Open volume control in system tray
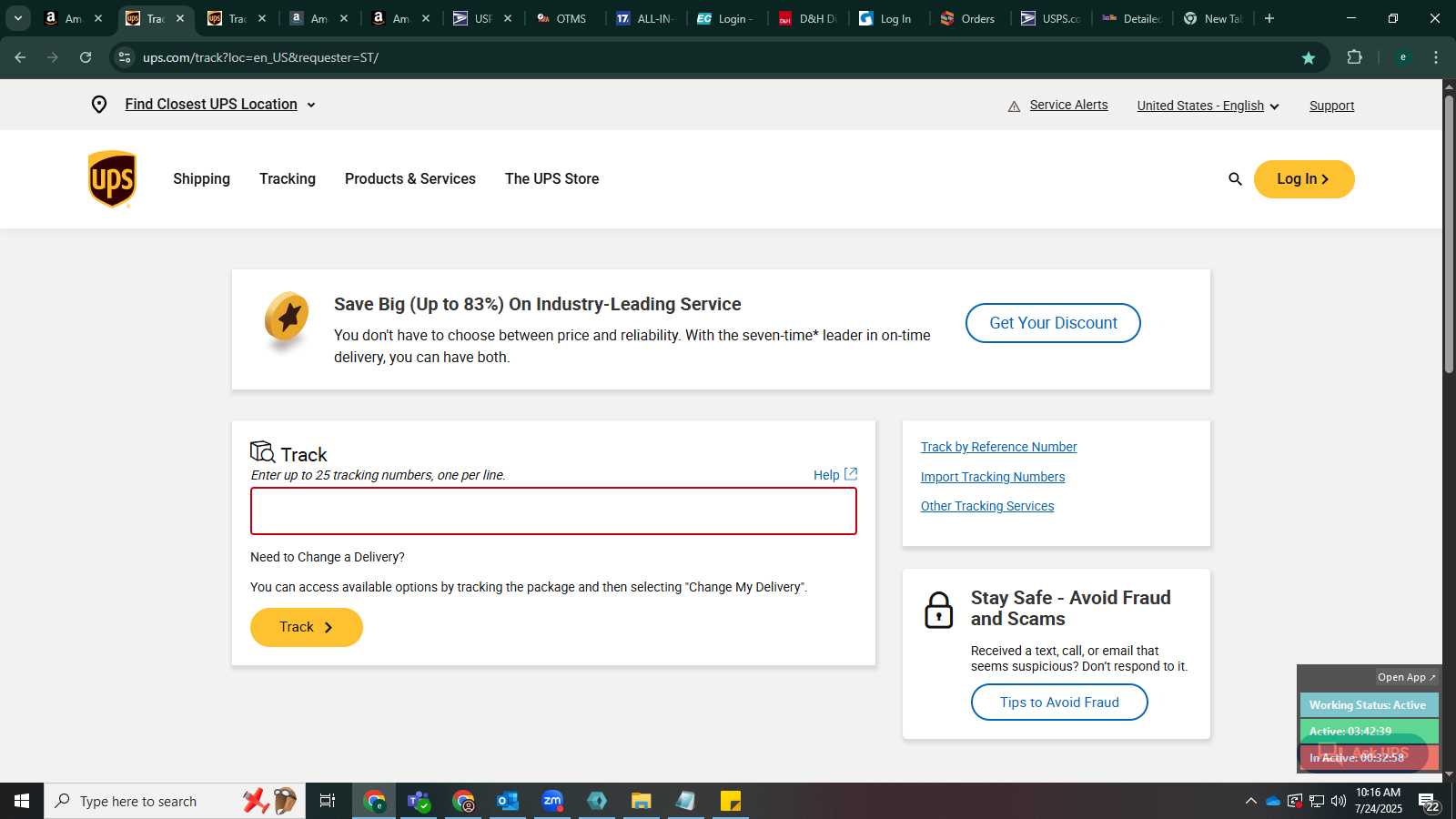Screen dimensions: 1456x819 click(1339, 801)
